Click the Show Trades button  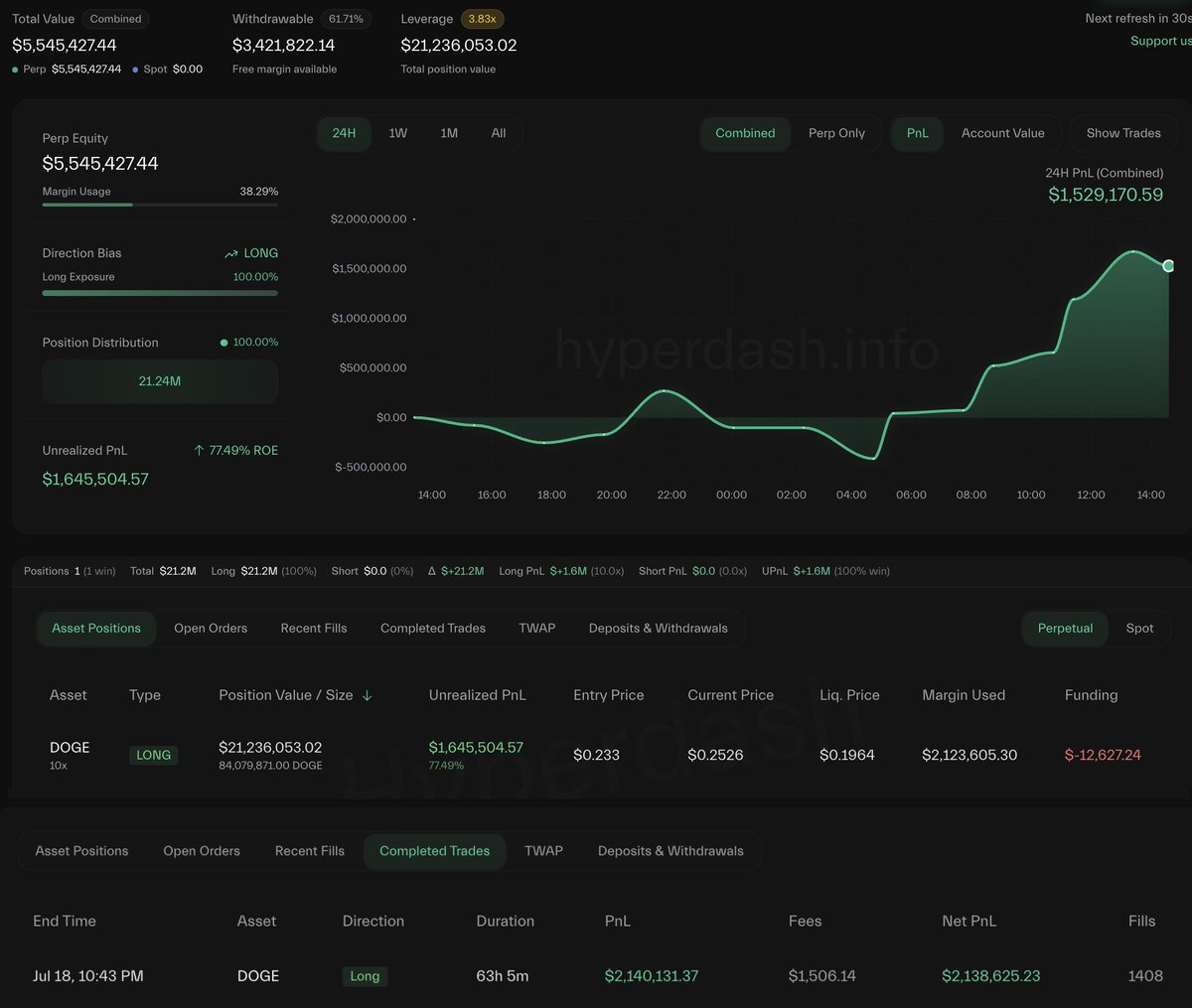point(1123,133)
